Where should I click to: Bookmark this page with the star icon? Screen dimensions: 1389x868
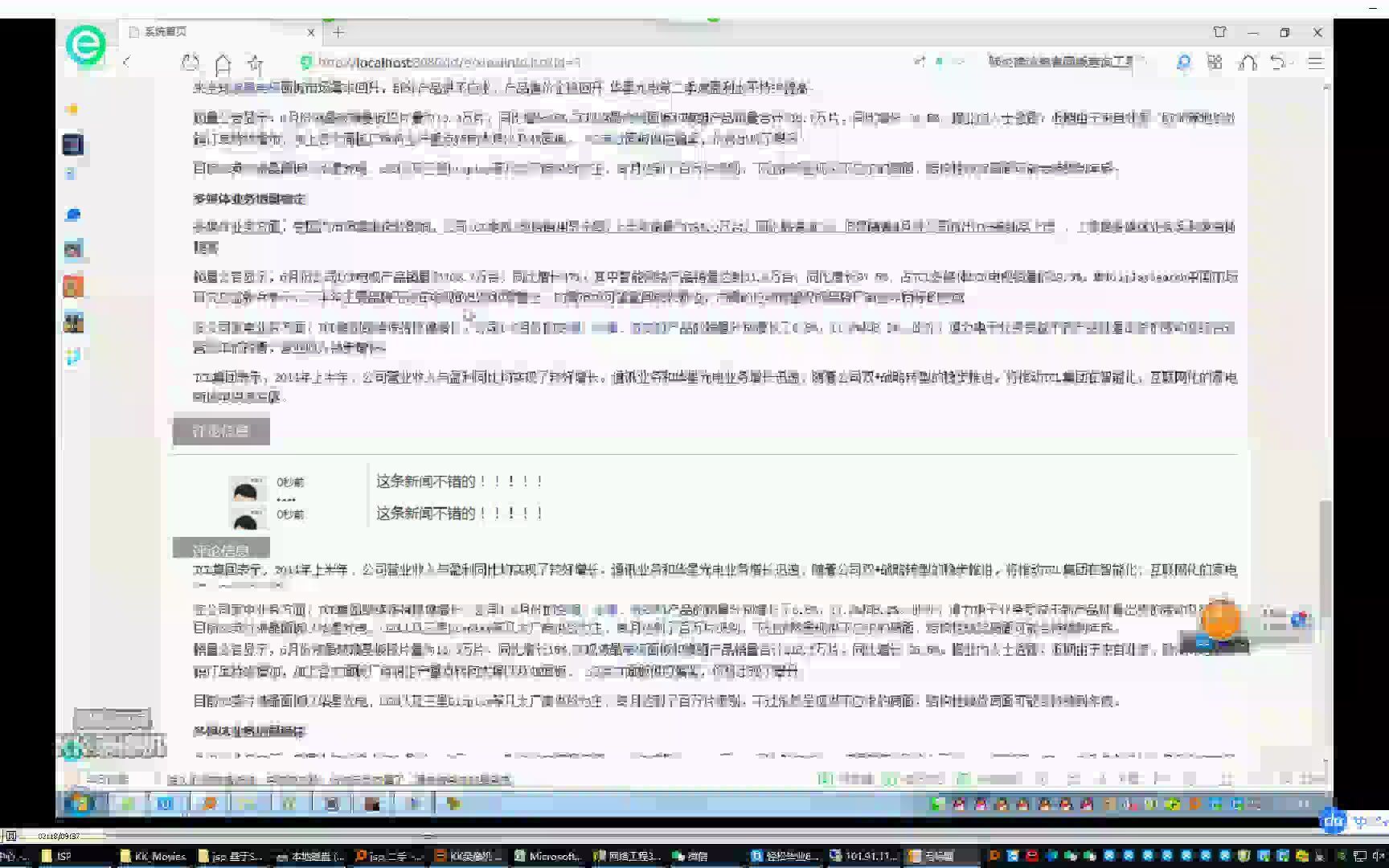pyautogui.click(x=256, y=63)
